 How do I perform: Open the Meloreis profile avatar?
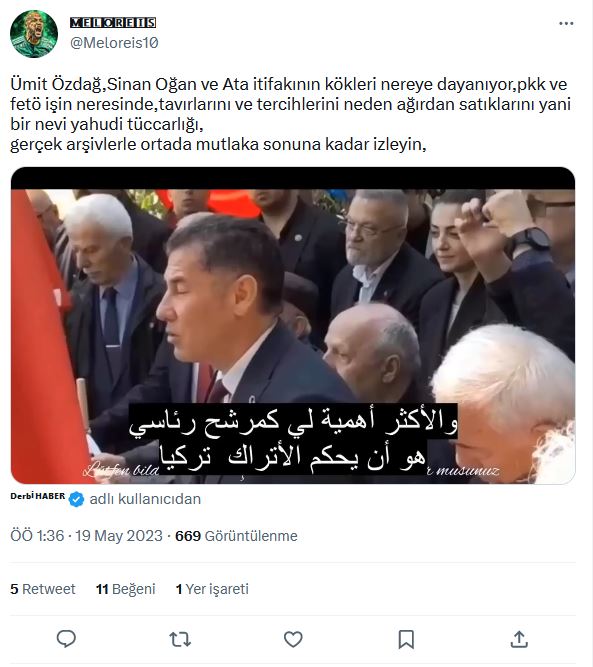[34, 34]
